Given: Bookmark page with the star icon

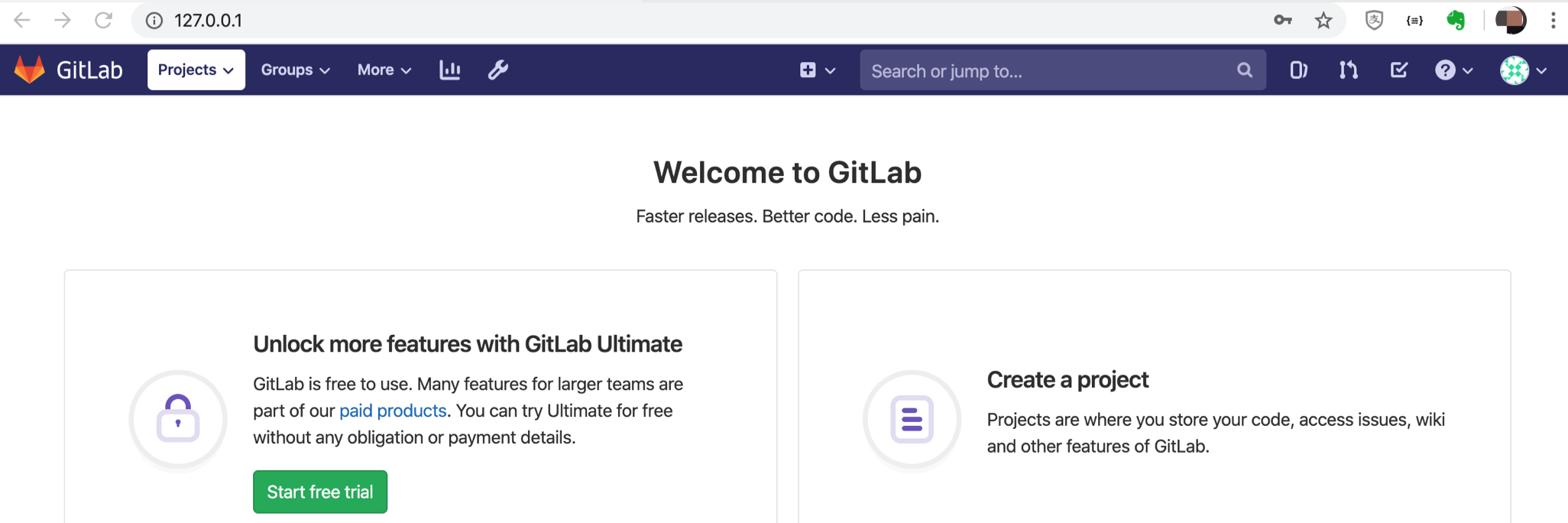Looking at the screenshot, I should [1323, 21].
